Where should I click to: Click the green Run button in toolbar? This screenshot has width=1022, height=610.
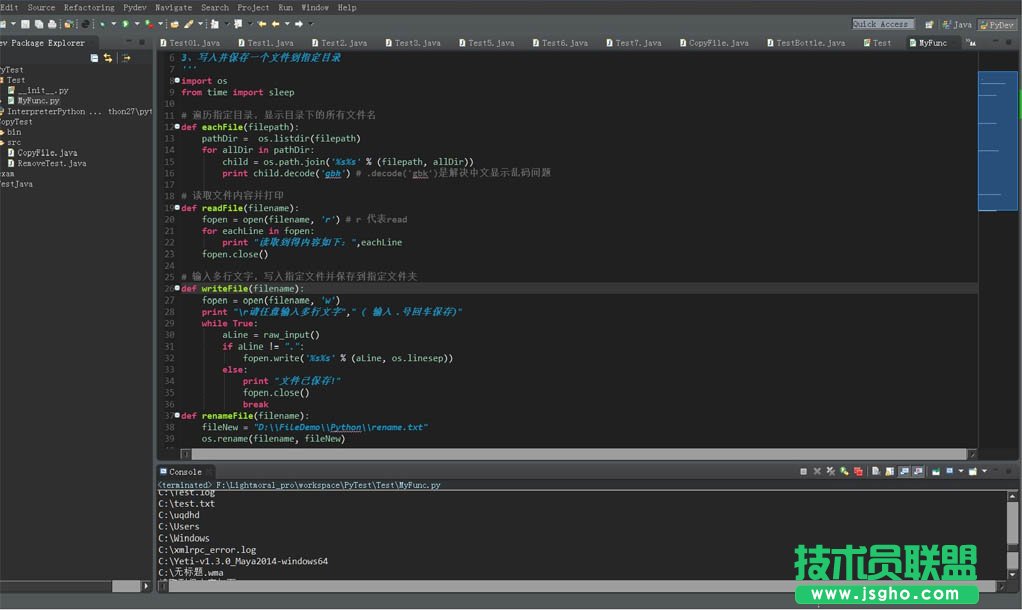point(125,24)
